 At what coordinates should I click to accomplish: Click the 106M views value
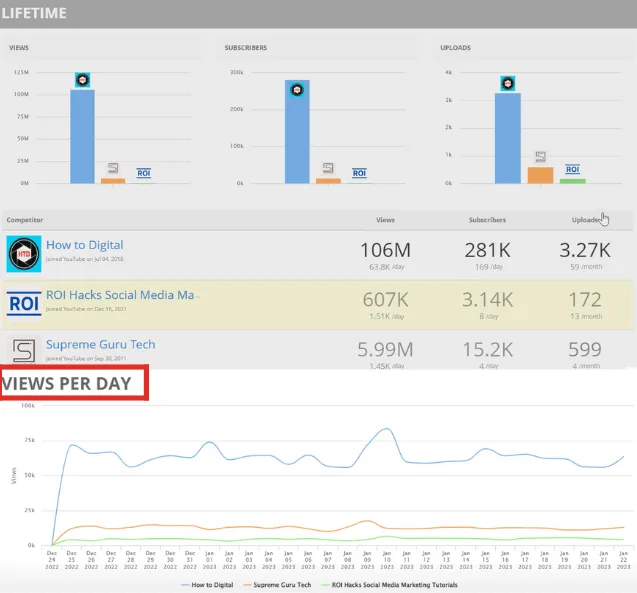[386, 250]
